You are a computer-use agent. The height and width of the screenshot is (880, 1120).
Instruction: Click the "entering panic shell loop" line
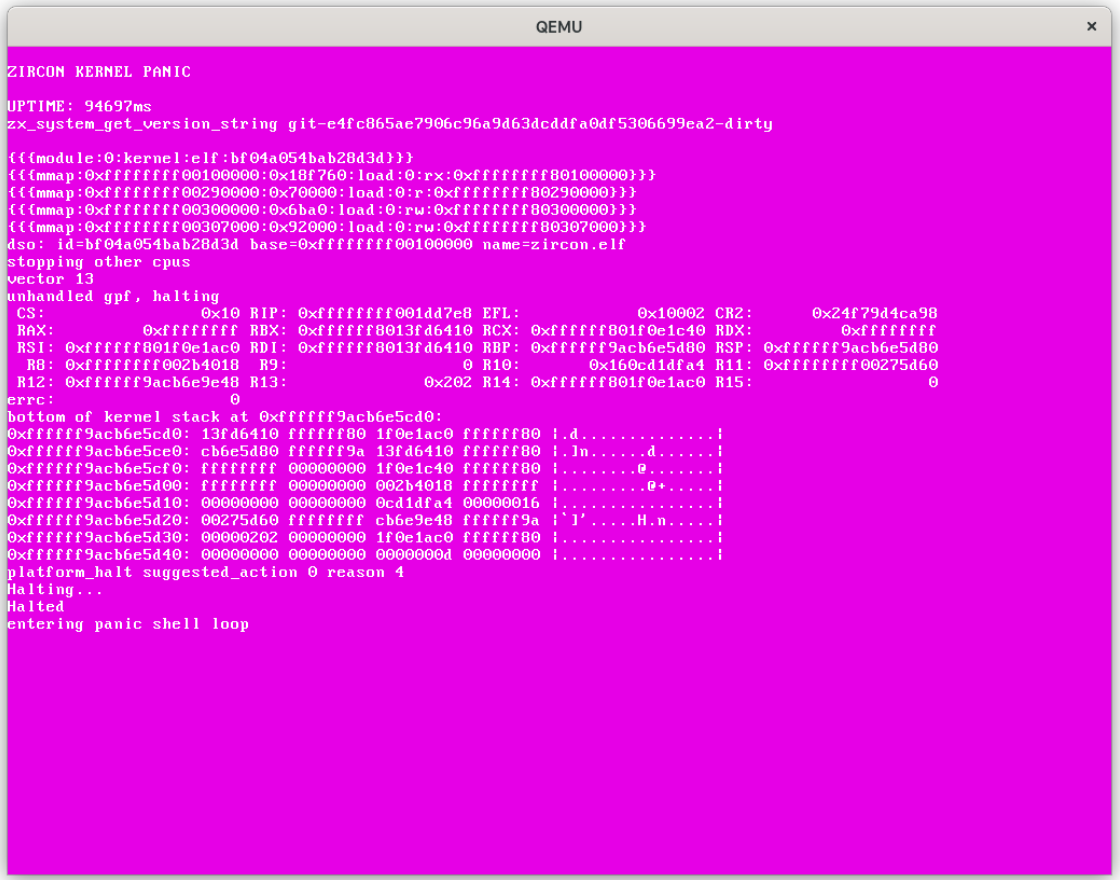(x=128, y=624)
